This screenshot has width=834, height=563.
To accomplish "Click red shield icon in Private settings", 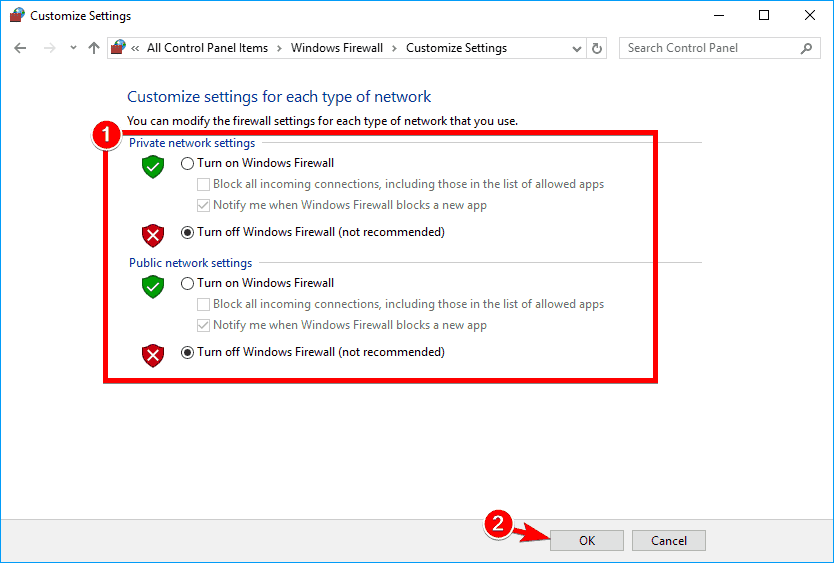I will click(x=153, y=235).
